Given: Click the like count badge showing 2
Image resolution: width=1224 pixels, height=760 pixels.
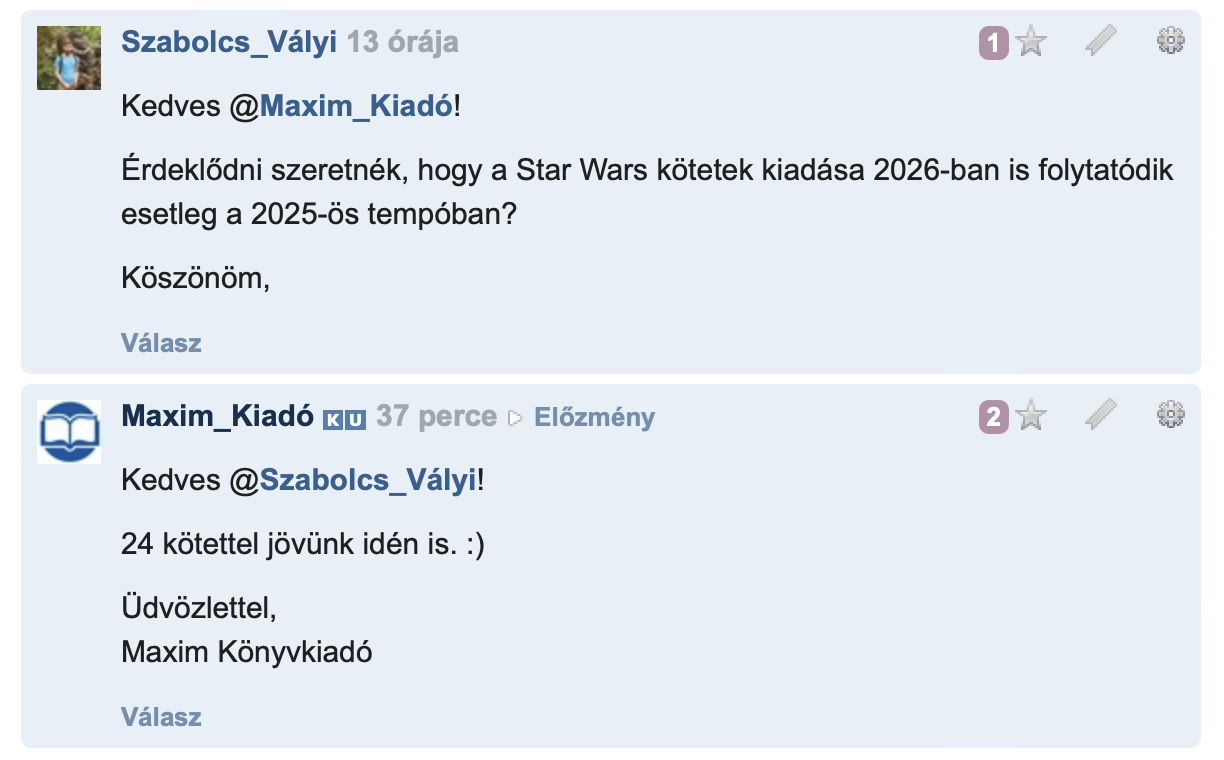Looking at the screenshot, I should tap(993, 417).
